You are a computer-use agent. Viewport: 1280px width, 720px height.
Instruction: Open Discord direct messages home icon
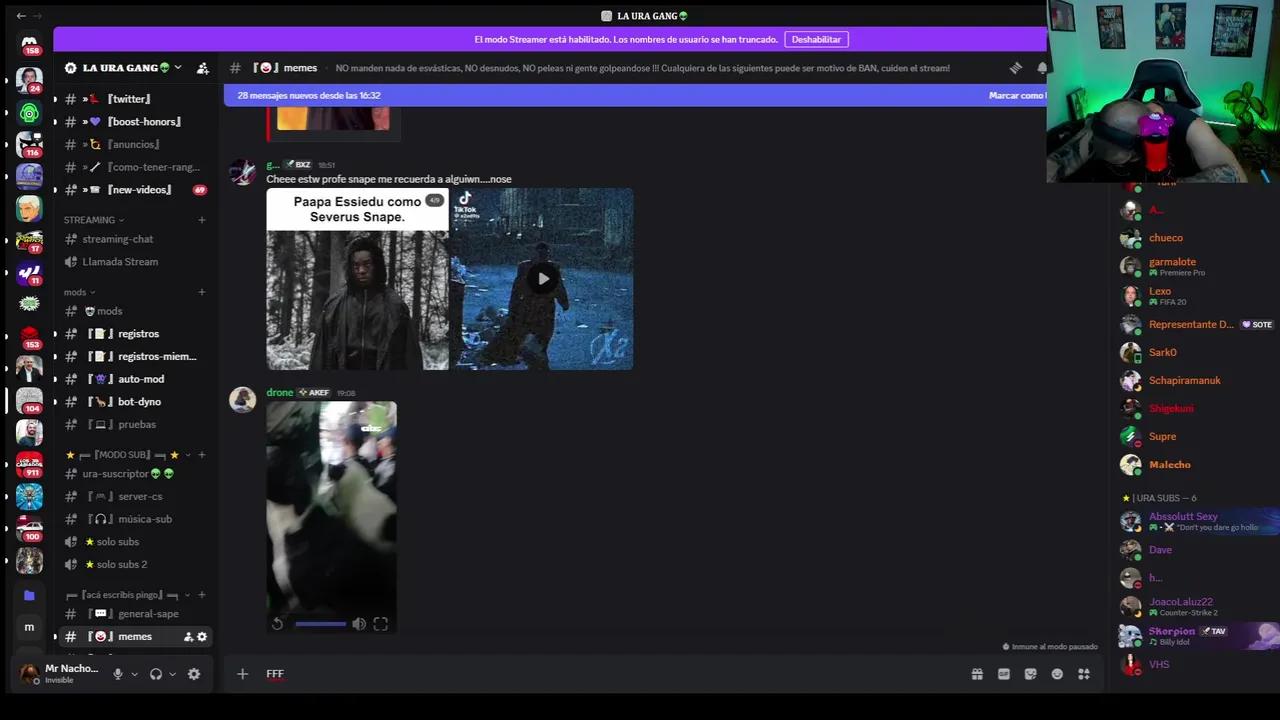29,44
